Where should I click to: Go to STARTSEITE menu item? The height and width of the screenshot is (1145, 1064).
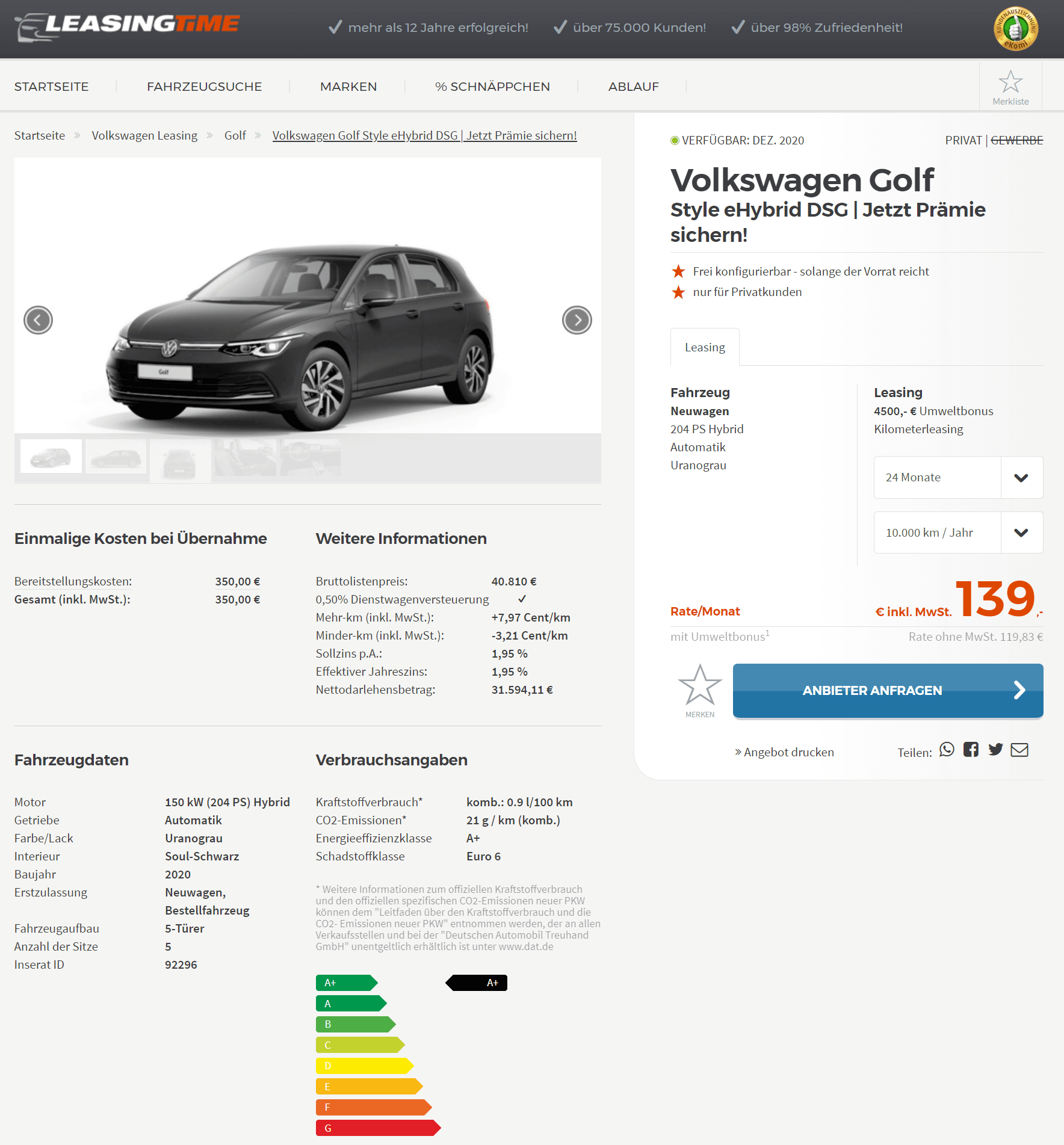pos(52,87)
